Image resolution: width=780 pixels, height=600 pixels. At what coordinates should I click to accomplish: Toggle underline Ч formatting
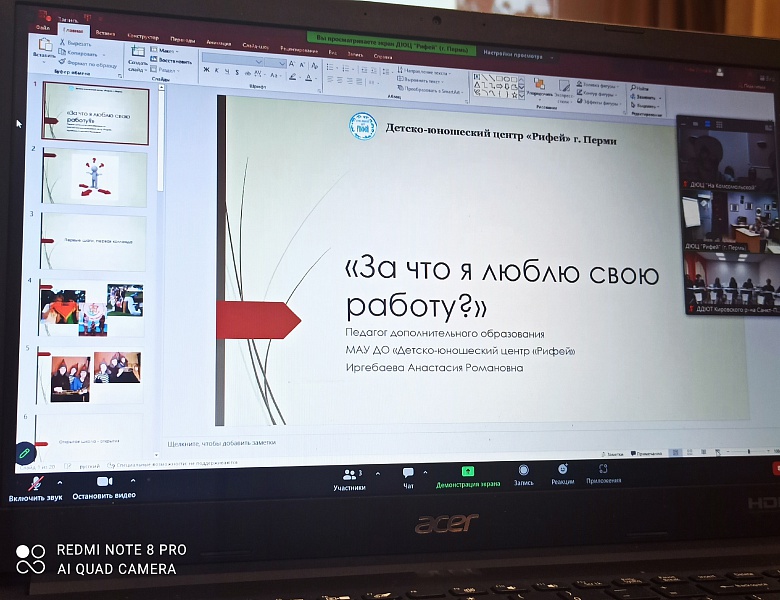(x=227, y=72)
